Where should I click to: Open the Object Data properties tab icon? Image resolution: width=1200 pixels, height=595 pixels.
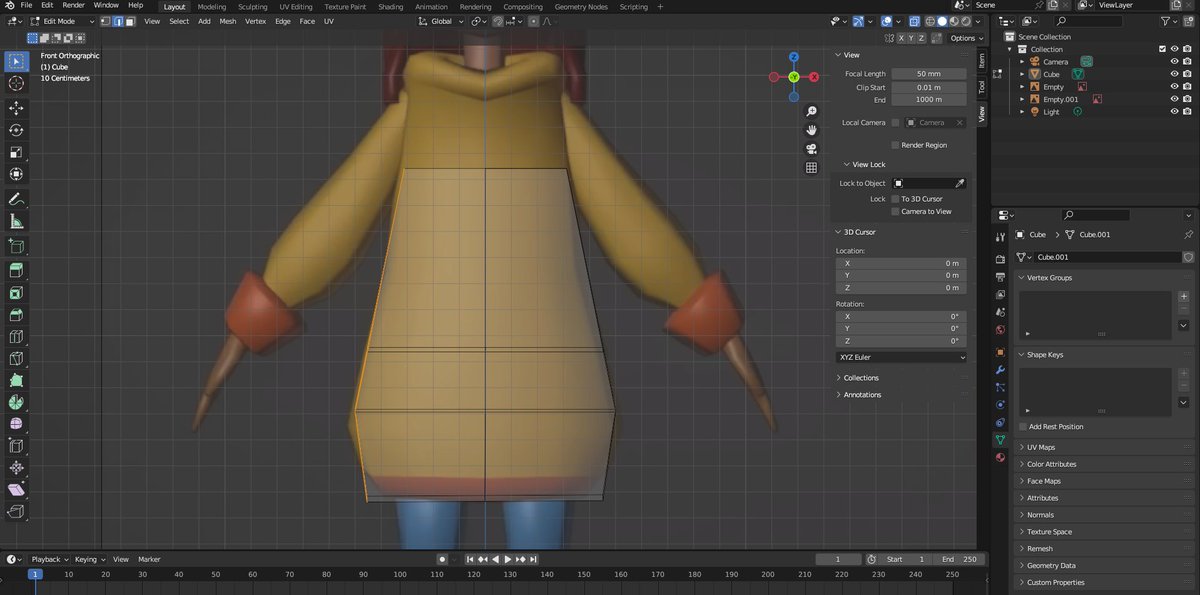click(x=1000, y=440)
